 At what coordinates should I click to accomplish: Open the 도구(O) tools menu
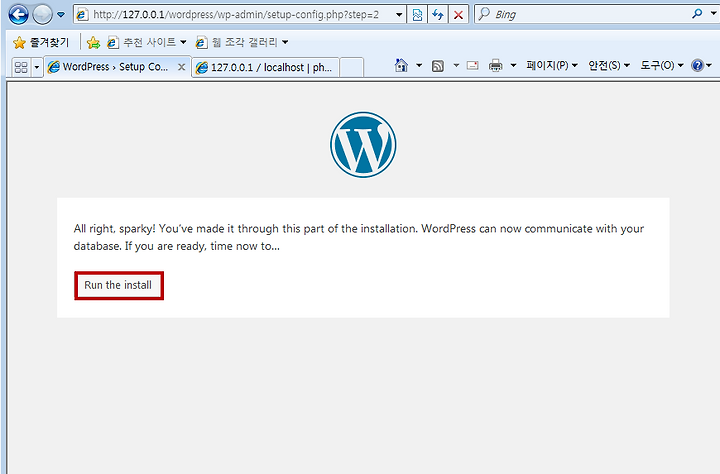coord(662,66)
